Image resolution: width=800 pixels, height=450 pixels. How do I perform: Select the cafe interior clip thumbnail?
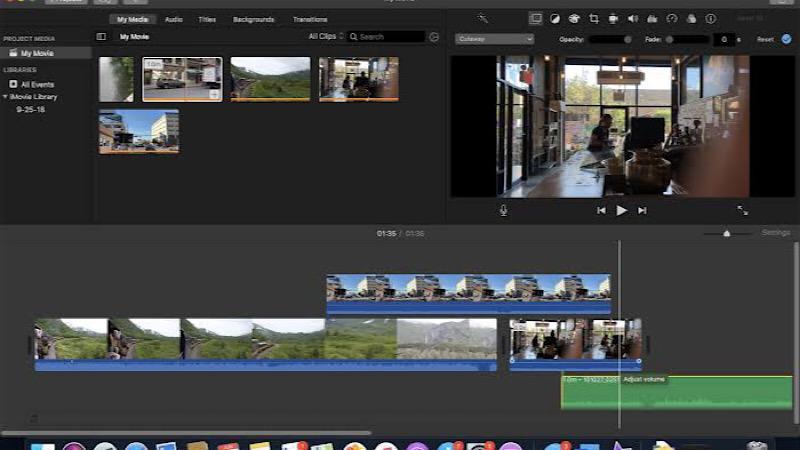(359, 79)
